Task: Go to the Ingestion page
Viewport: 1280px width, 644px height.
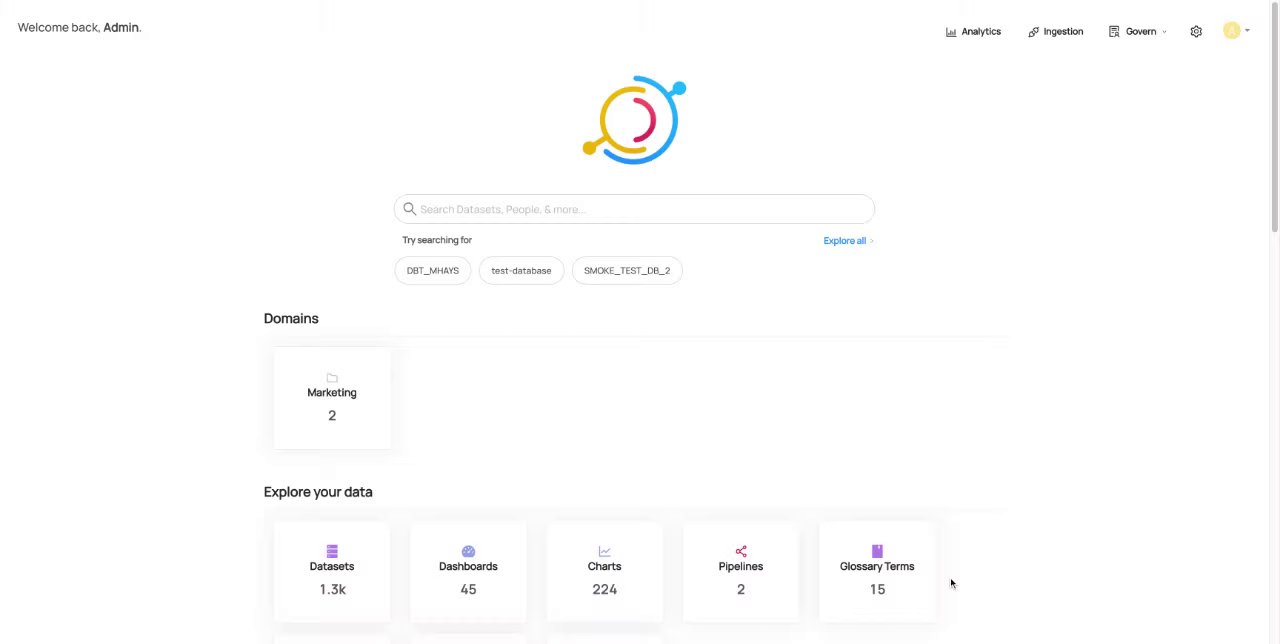Action: point(1055,32)
